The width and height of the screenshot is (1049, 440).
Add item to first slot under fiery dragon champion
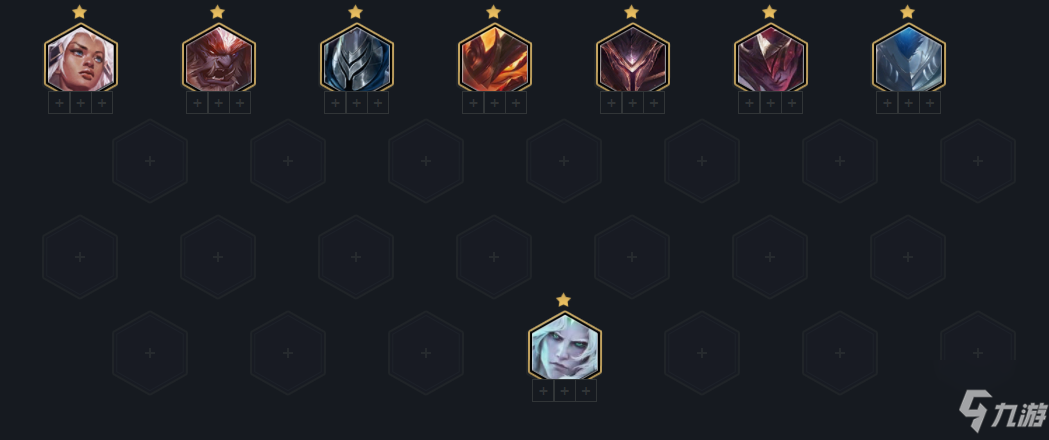[473, 103]
